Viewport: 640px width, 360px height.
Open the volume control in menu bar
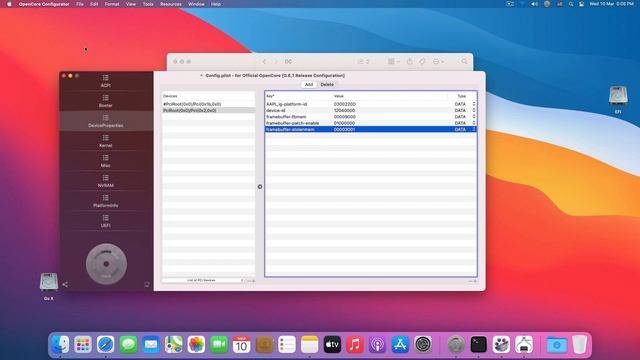point(534,4)
